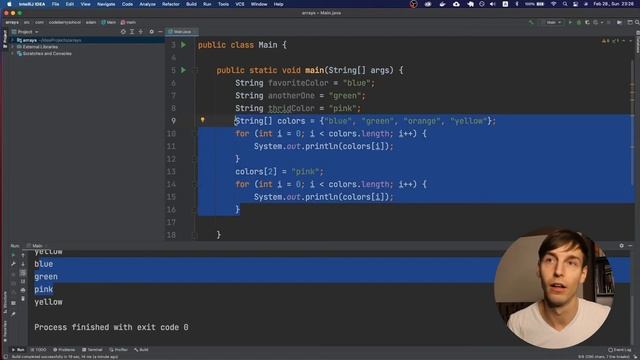Click the build hammer icon in top toolbar

531,22
